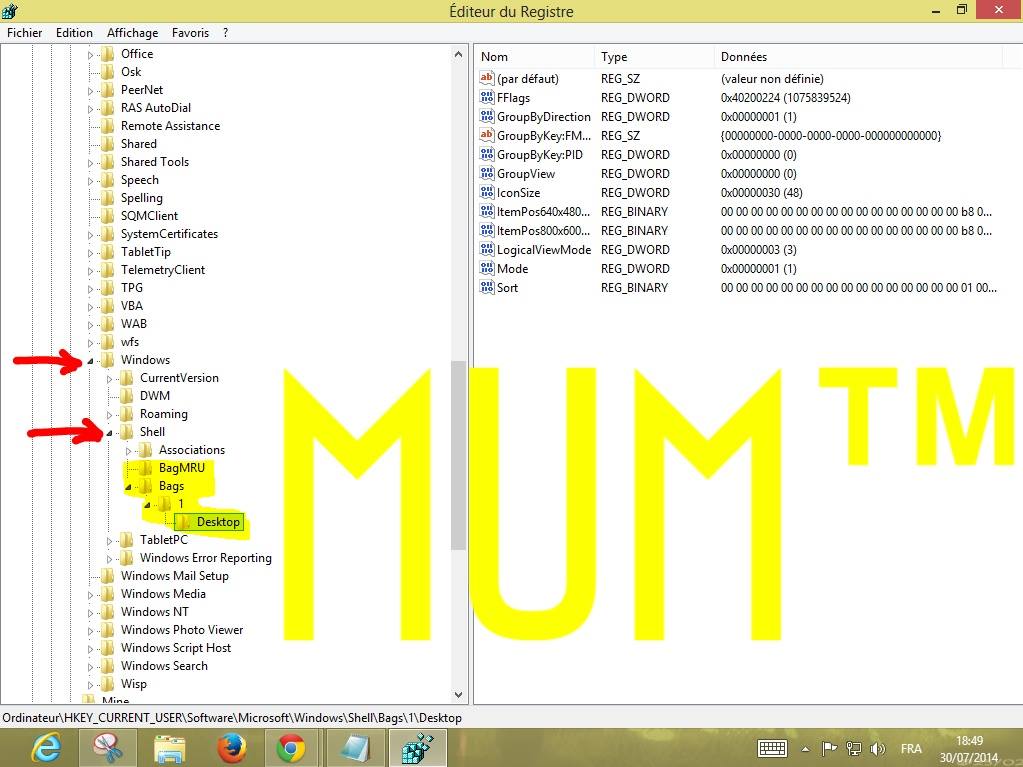Click tree scrollbar up arrow
Image resolution: width=1023 pixels, height=767 pixels.
tap(458, 55)
